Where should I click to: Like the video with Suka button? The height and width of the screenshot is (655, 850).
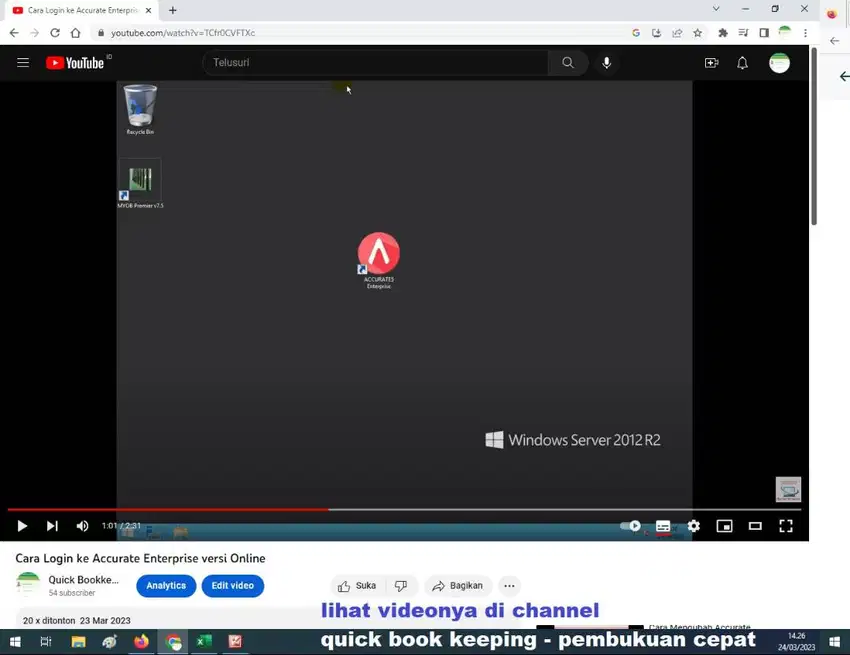[x=358, y=586]
